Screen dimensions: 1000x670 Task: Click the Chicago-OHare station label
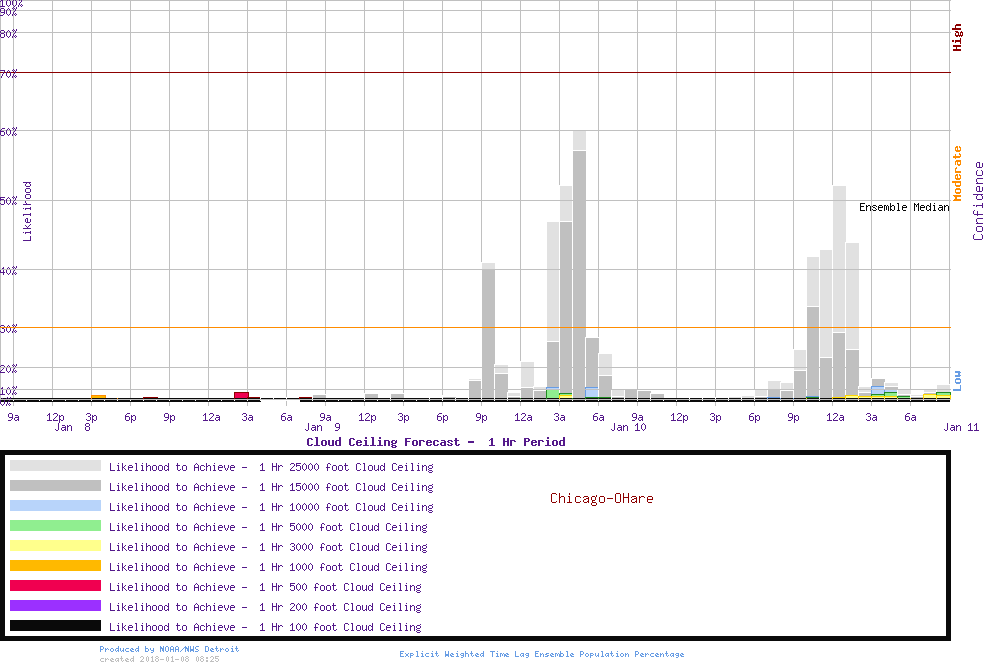[601, 498]
